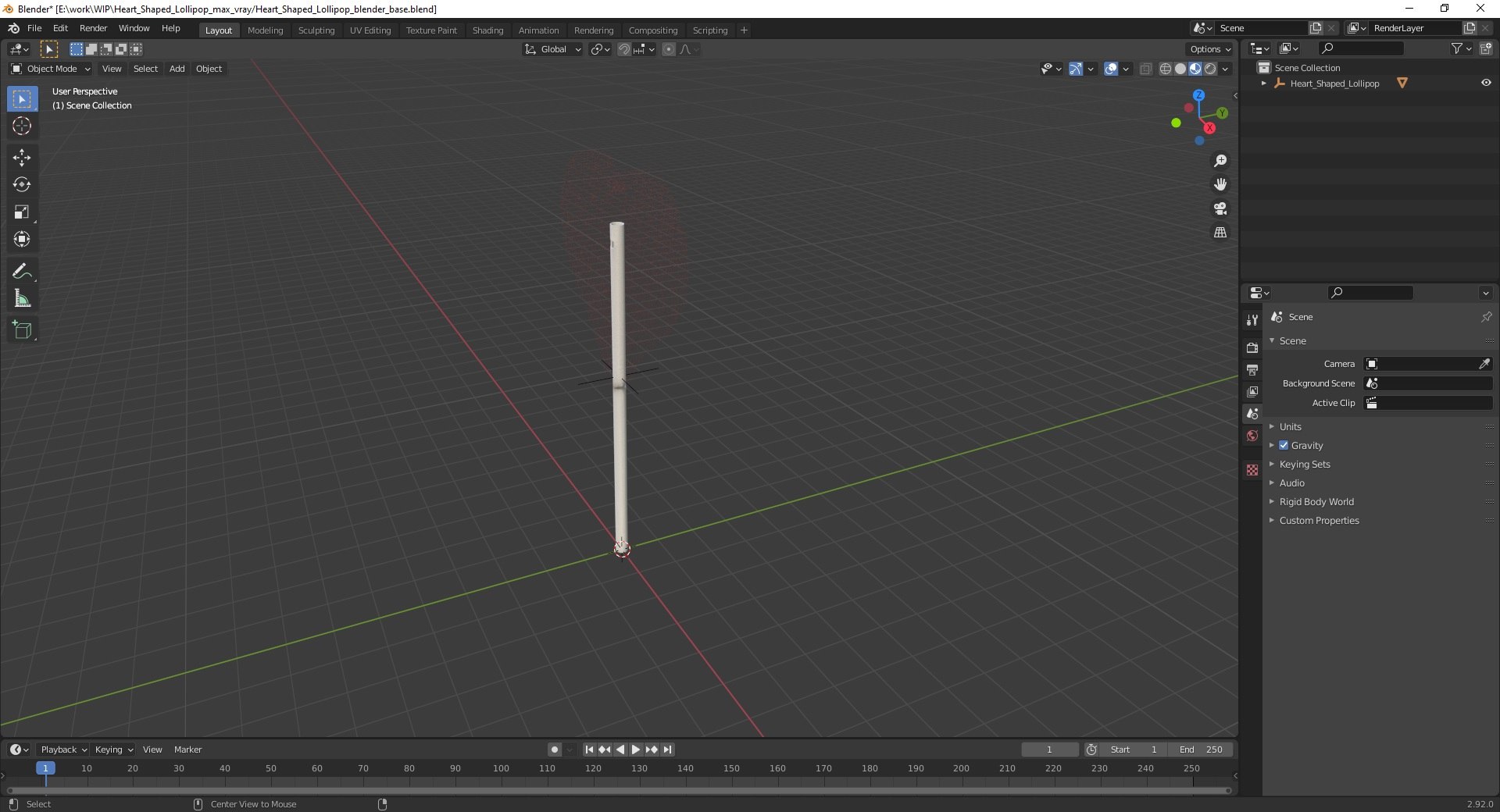Switch to solid viewport shading

pos(1180,69)
